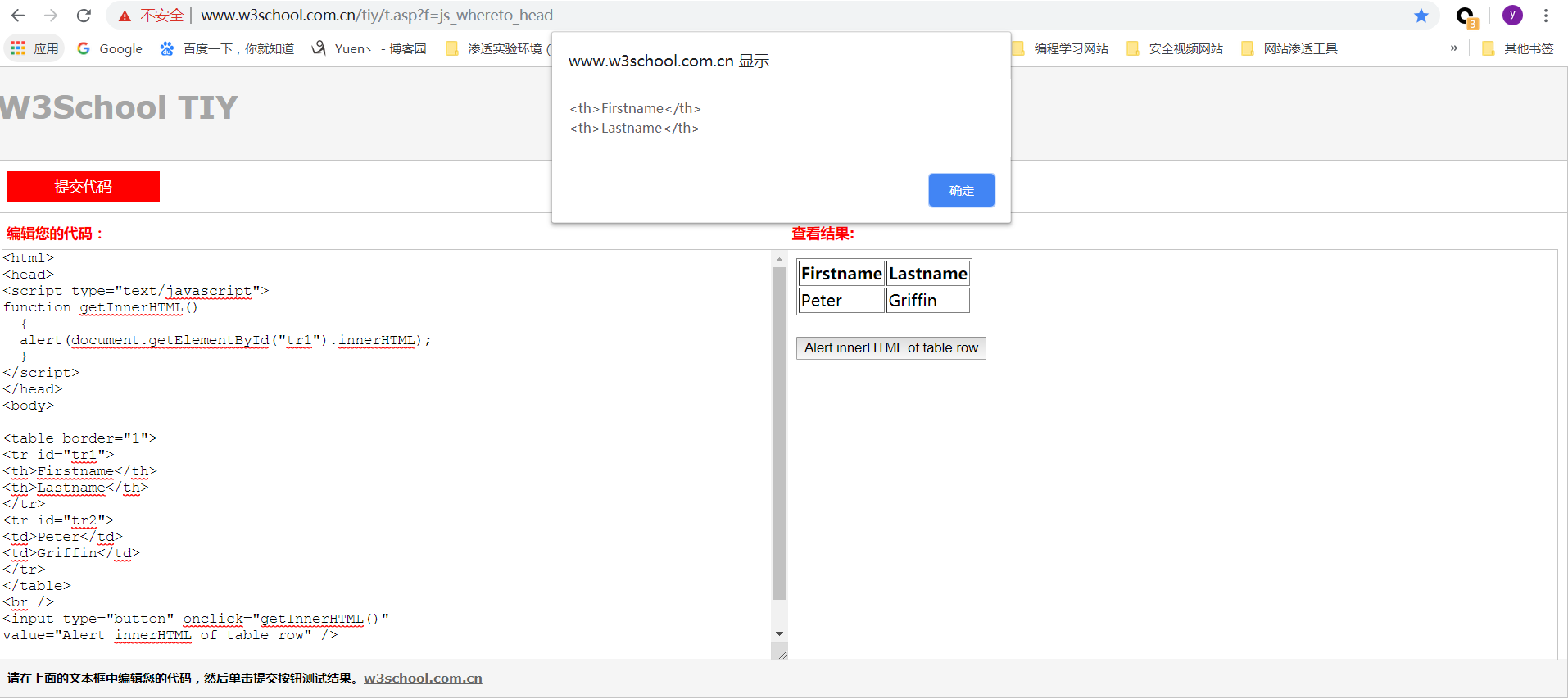This screenshot has height=699, width=1568.
Task: Confirm the alert with 确定
Action: (961, 190)
